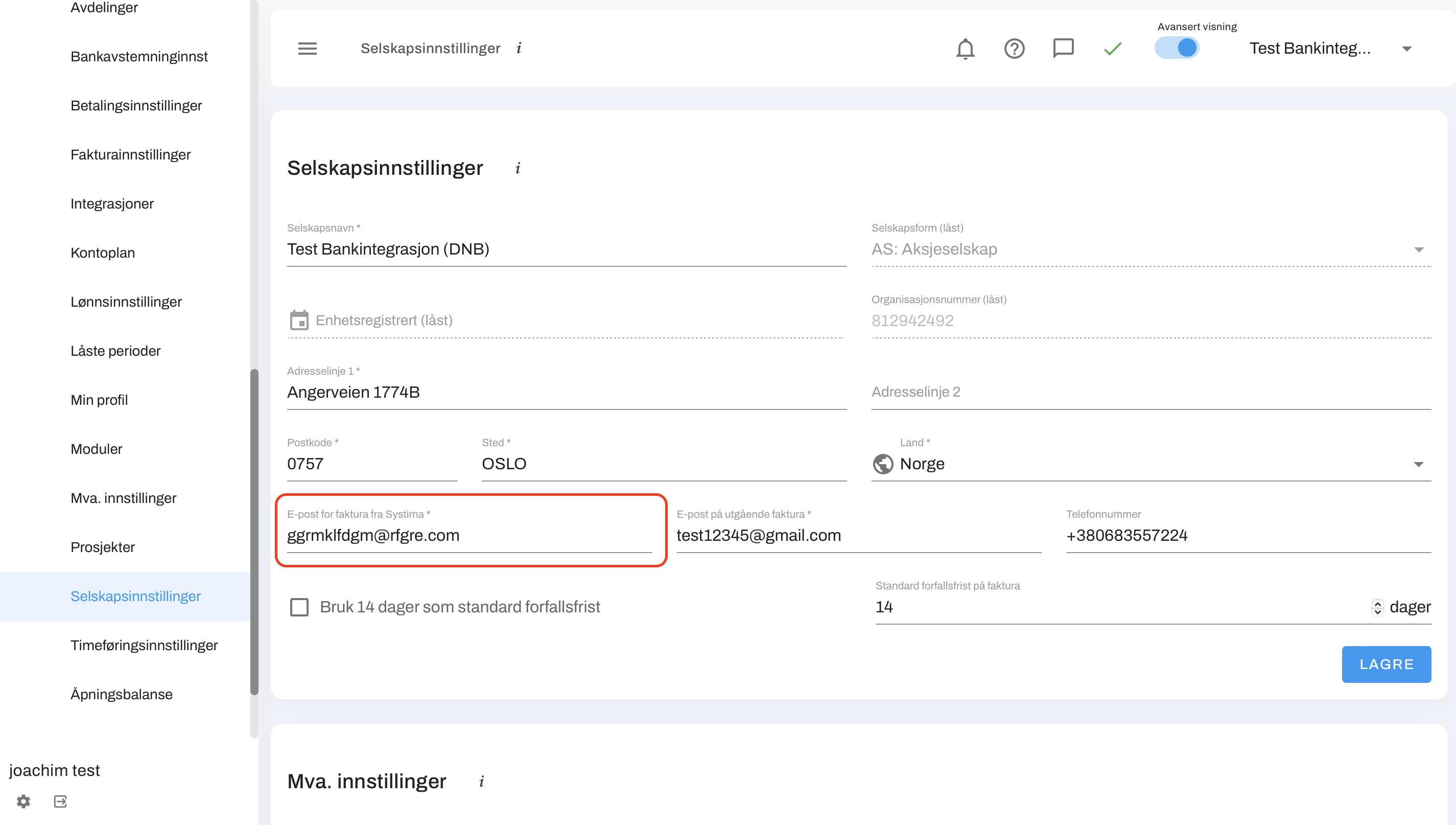Click the notifications bell icon
This screenshot has width=1456, height=825.
click(965, 49)
